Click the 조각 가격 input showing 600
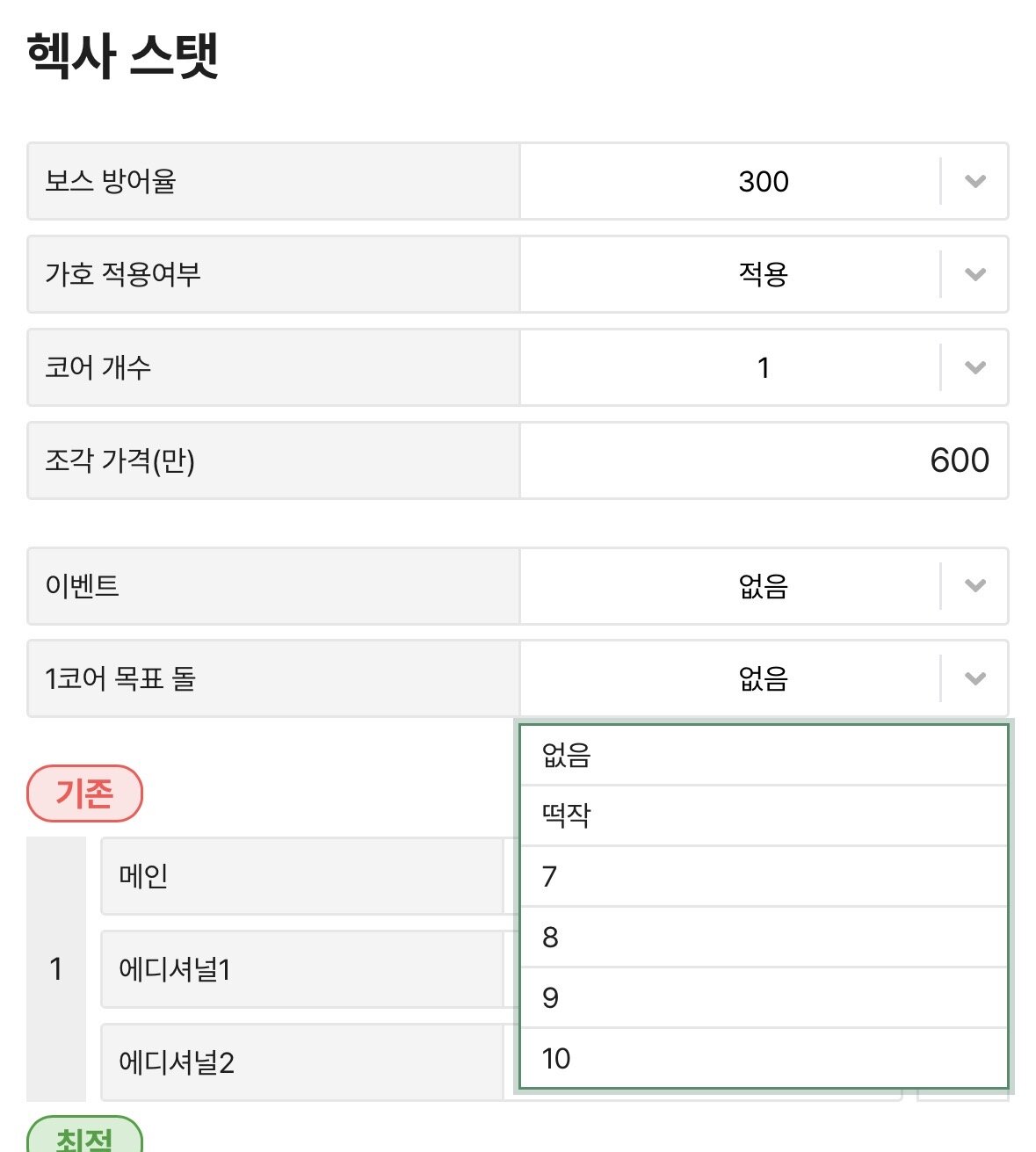 click(764, 459)
